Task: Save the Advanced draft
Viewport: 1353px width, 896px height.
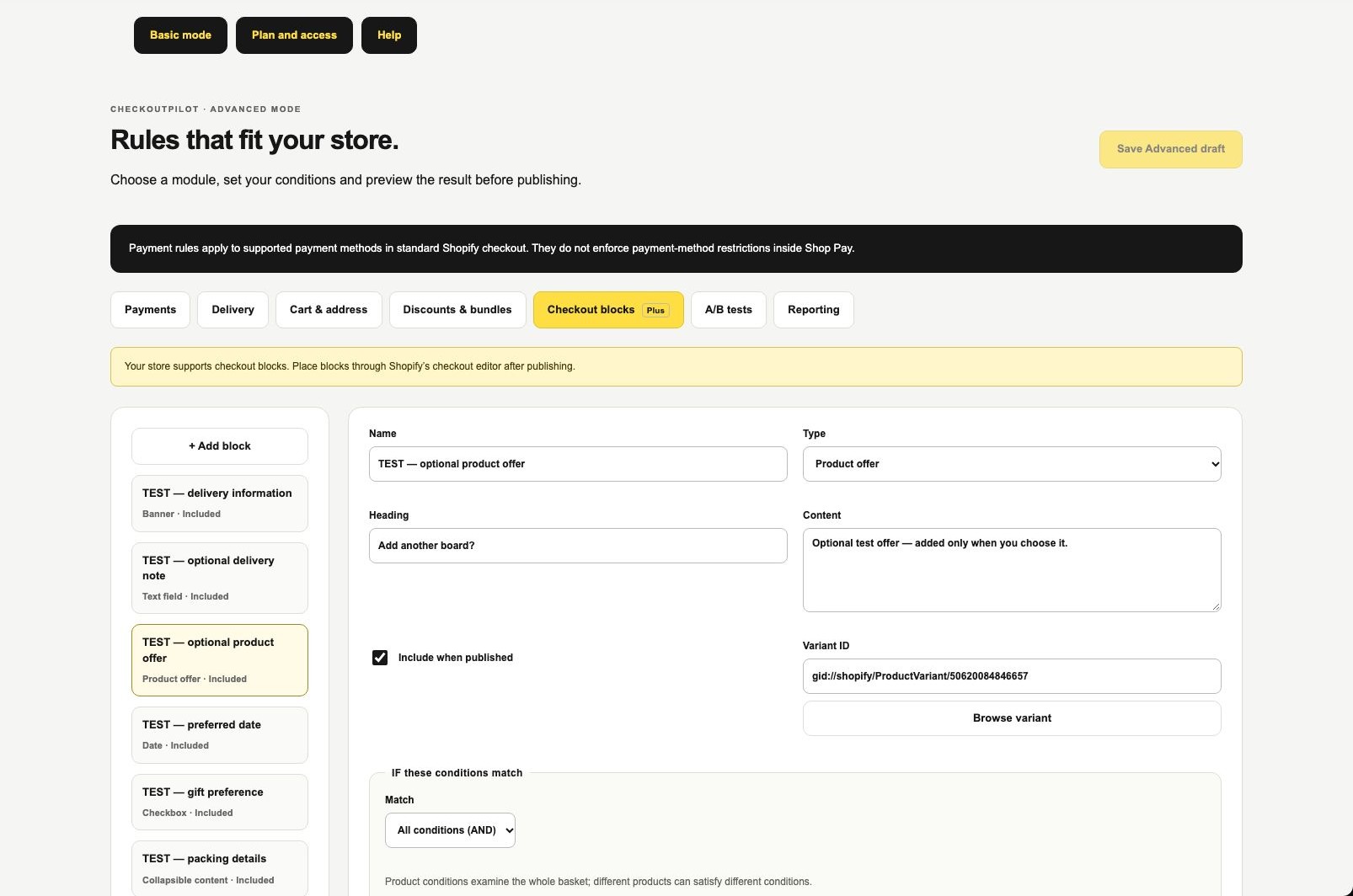Action: [x=1170, y=149]
